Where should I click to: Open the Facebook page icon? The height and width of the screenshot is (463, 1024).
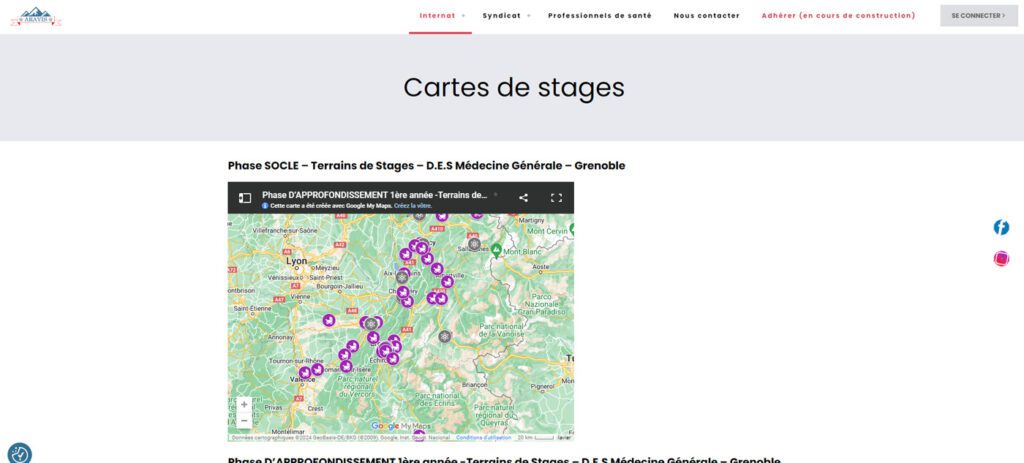[x=1001, y=227]
